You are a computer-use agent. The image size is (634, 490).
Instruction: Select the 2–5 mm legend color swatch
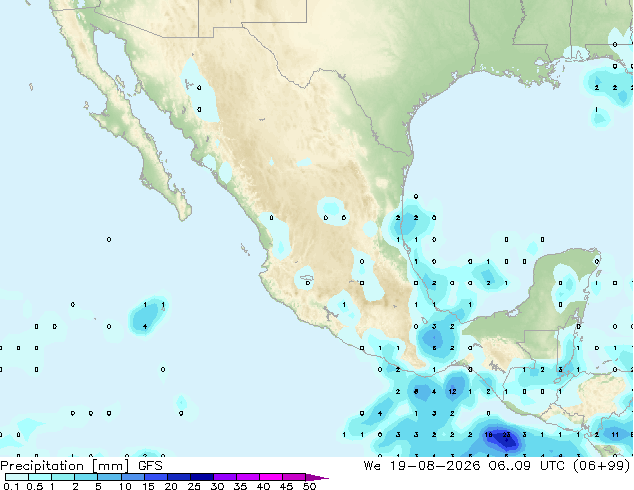[86, 477]
